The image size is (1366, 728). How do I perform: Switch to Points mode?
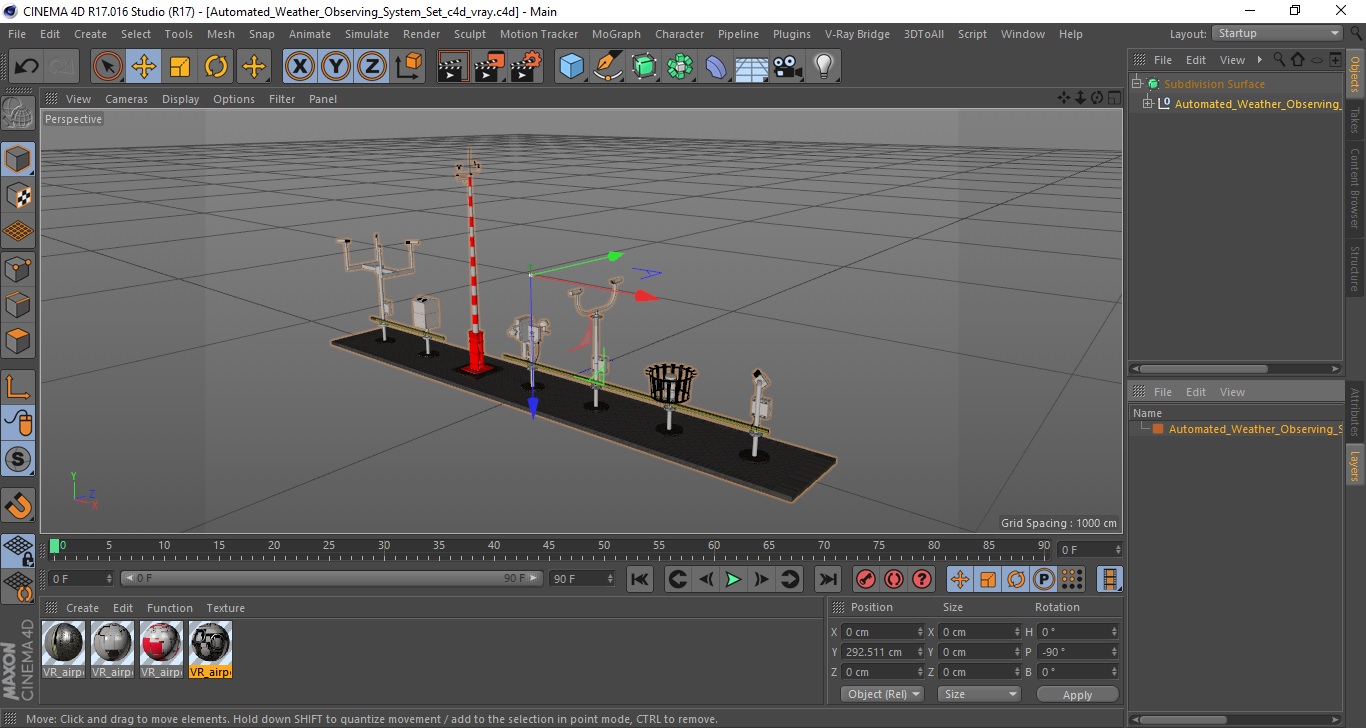click(x=18, y=268)
